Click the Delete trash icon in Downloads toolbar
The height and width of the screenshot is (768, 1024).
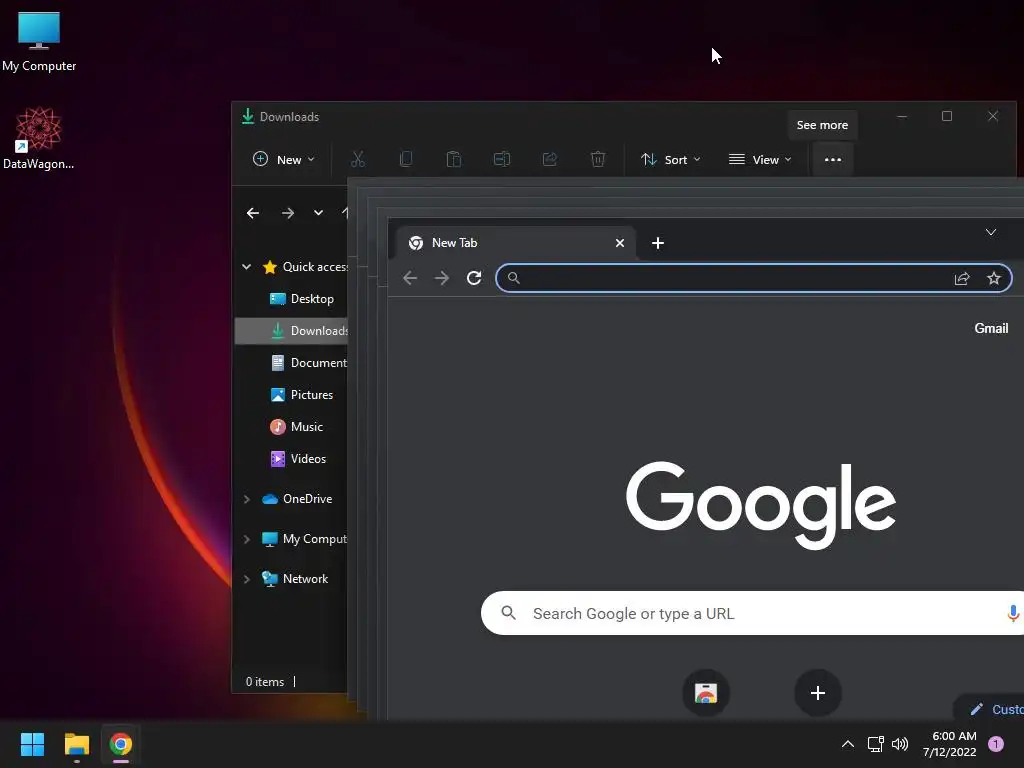(598, 159)
